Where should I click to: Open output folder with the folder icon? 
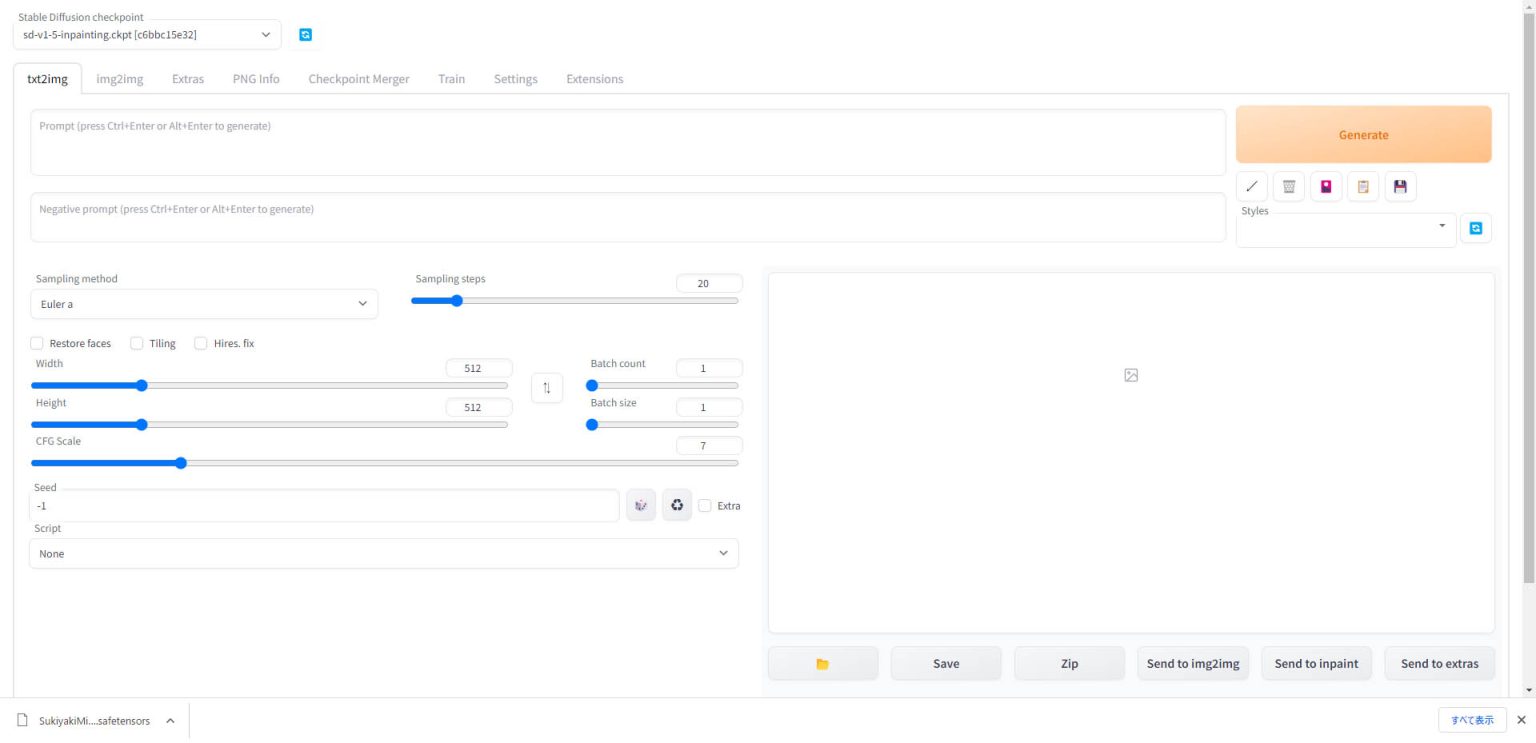822,663
